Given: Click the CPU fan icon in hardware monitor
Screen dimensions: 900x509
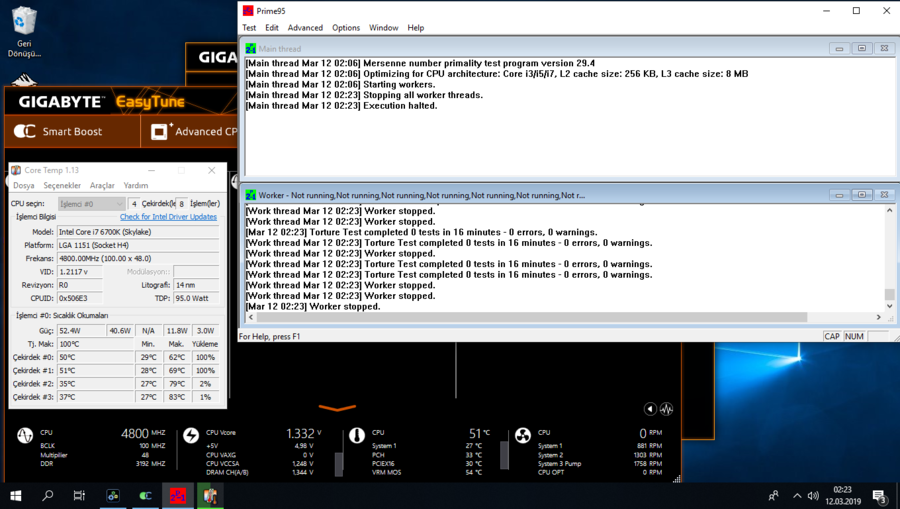Looking at the screenshot, I should click(x=523, y=436).
